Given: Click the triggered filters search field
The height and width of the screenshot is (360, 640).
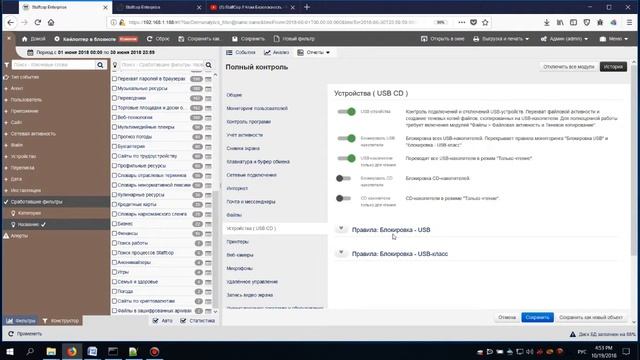Looking at the screenshot, I should (x=162, y=65).
